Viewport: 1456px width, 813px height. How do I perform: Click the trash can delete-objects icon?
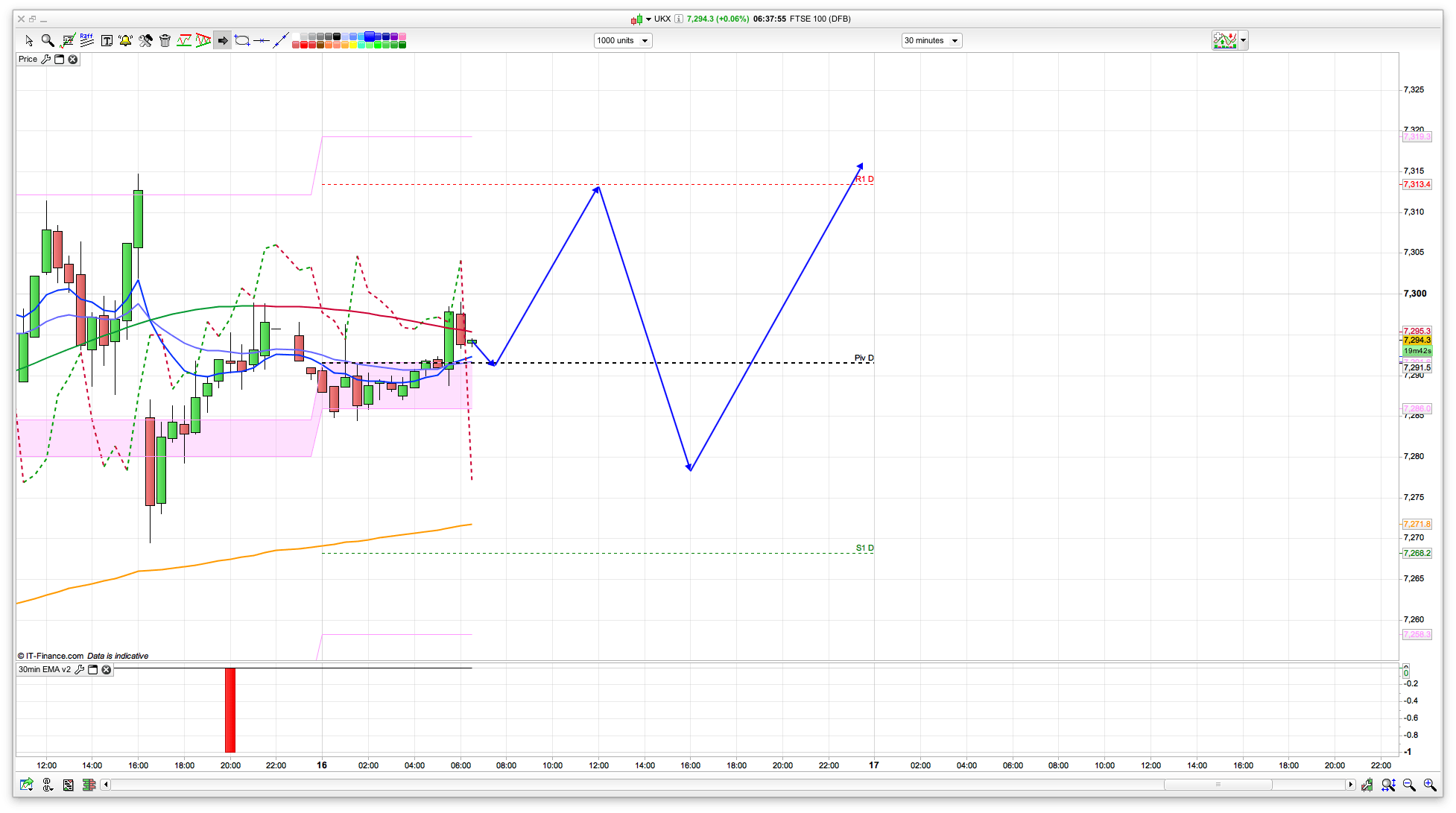[x=165, y=41]
